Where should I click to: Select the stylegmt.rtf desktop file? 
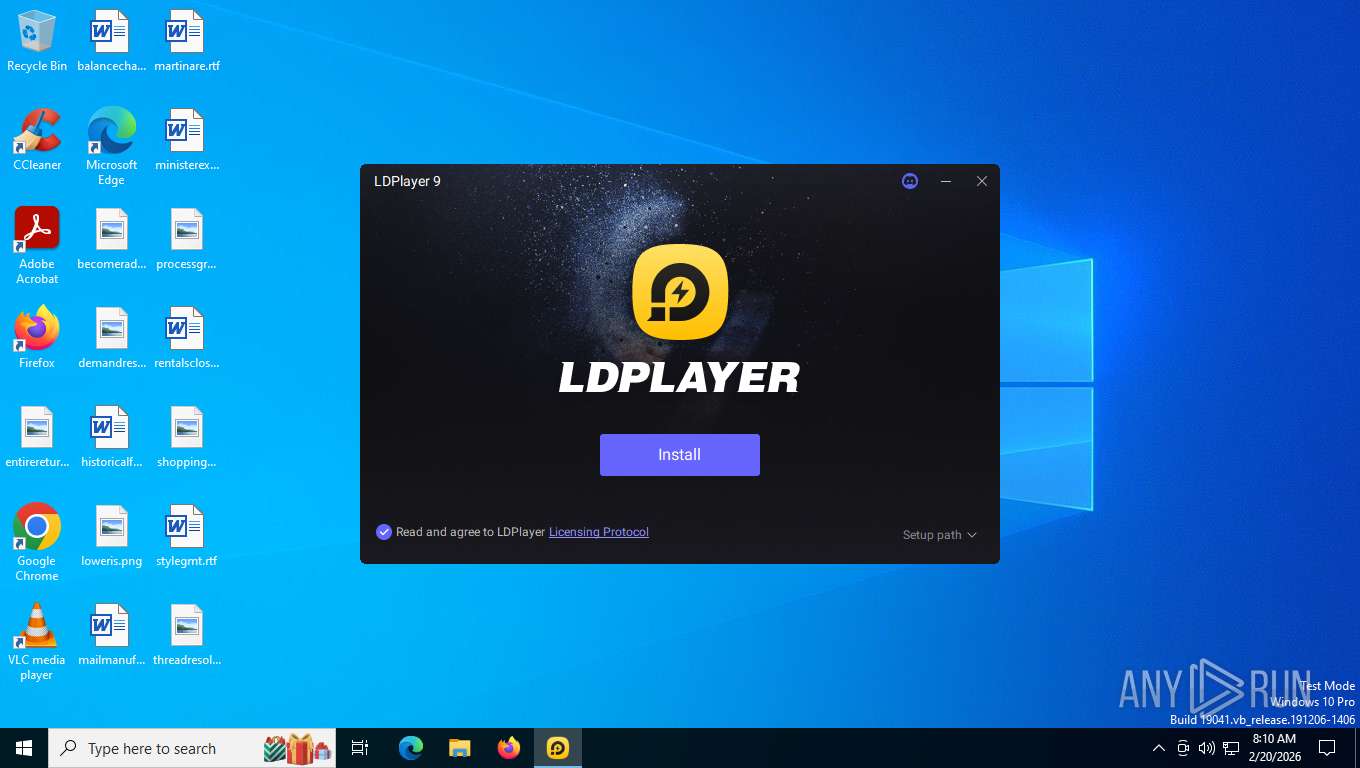(187, 536)
